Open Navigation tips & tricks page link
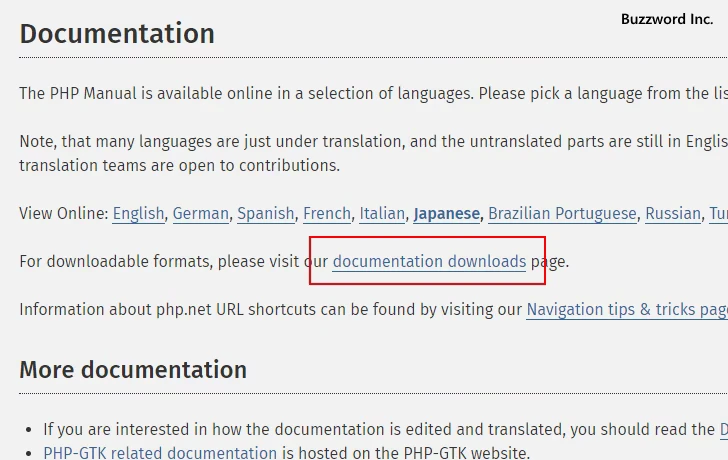 click(627, 310)
